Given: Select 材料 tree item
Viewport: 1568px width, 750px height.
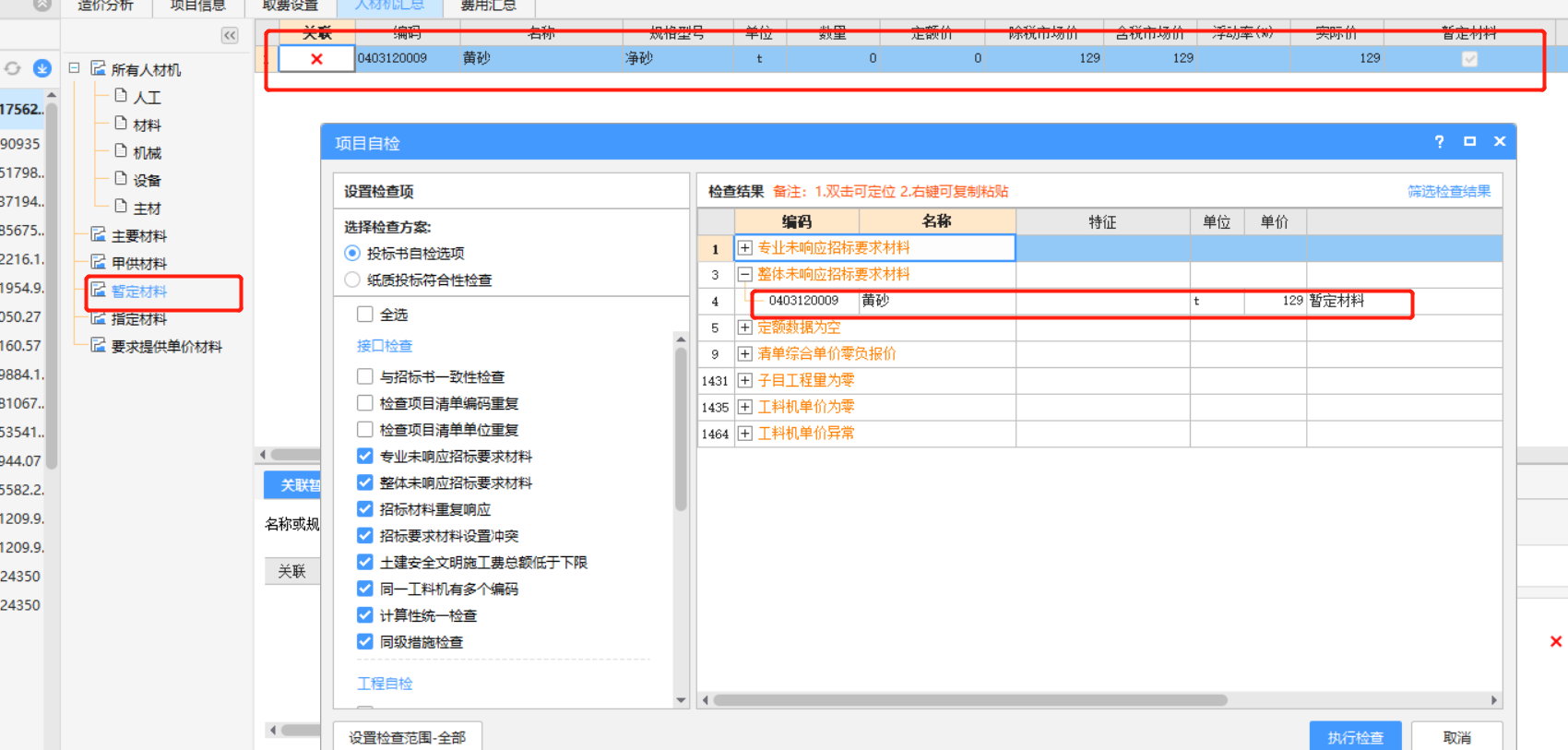Looking at the screenshot, I should 147,125.
